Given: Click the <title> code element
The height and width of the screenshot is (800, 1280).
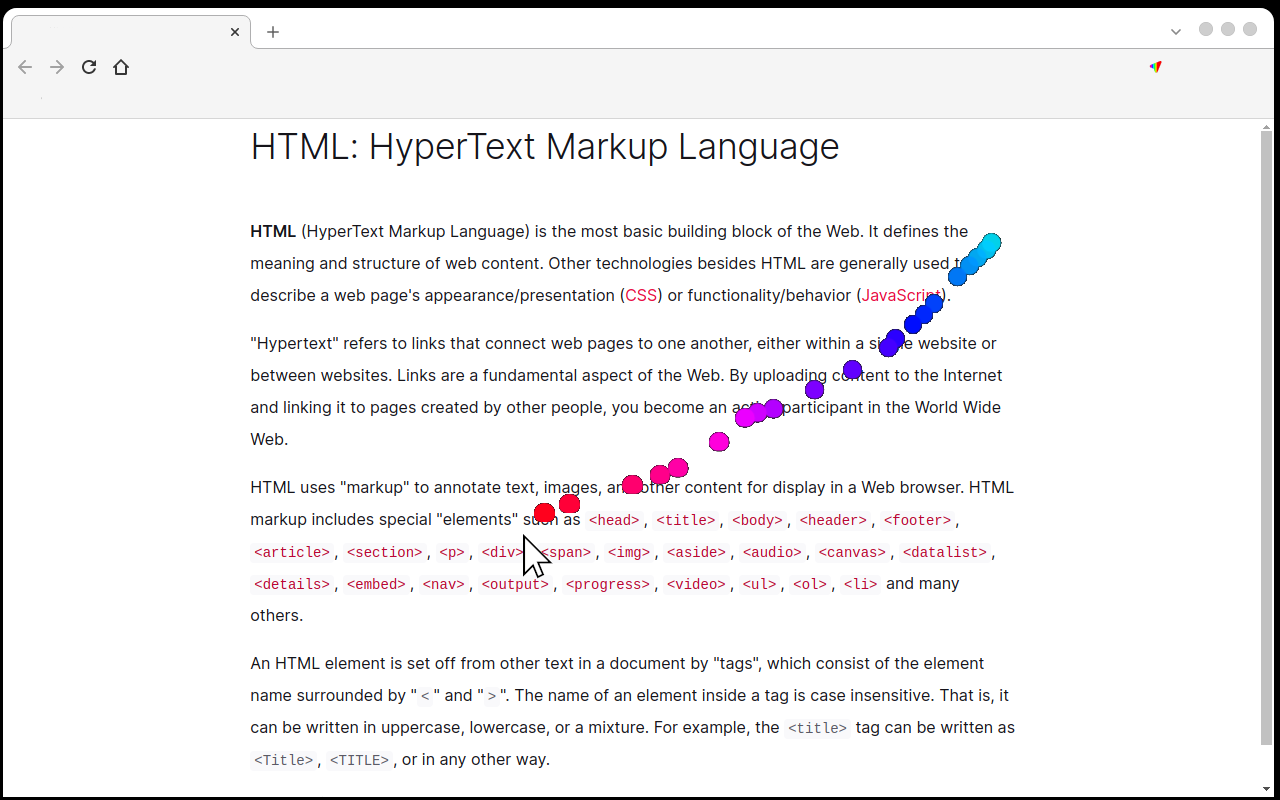Looking at the screenshot, I should click(x=686, y=520).
